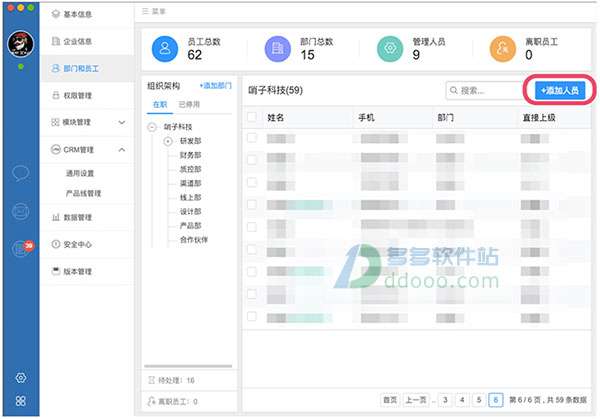The height and width of the screenshot is (419, 600).
Task: Click the 手机 column header
Action: point(366,117)
